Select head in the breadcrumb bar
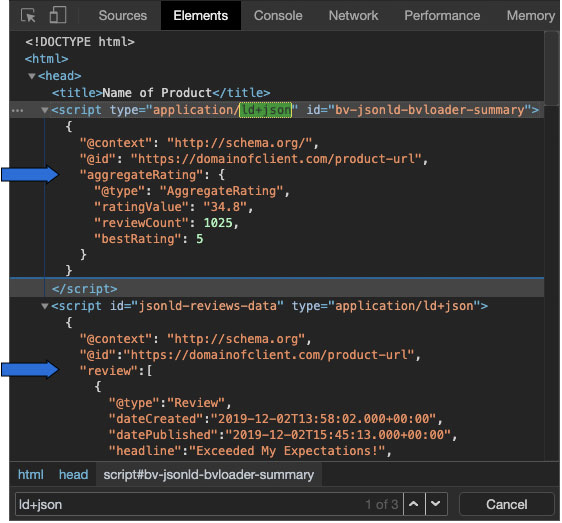This screenshot has height=523, width=562. 73,475
